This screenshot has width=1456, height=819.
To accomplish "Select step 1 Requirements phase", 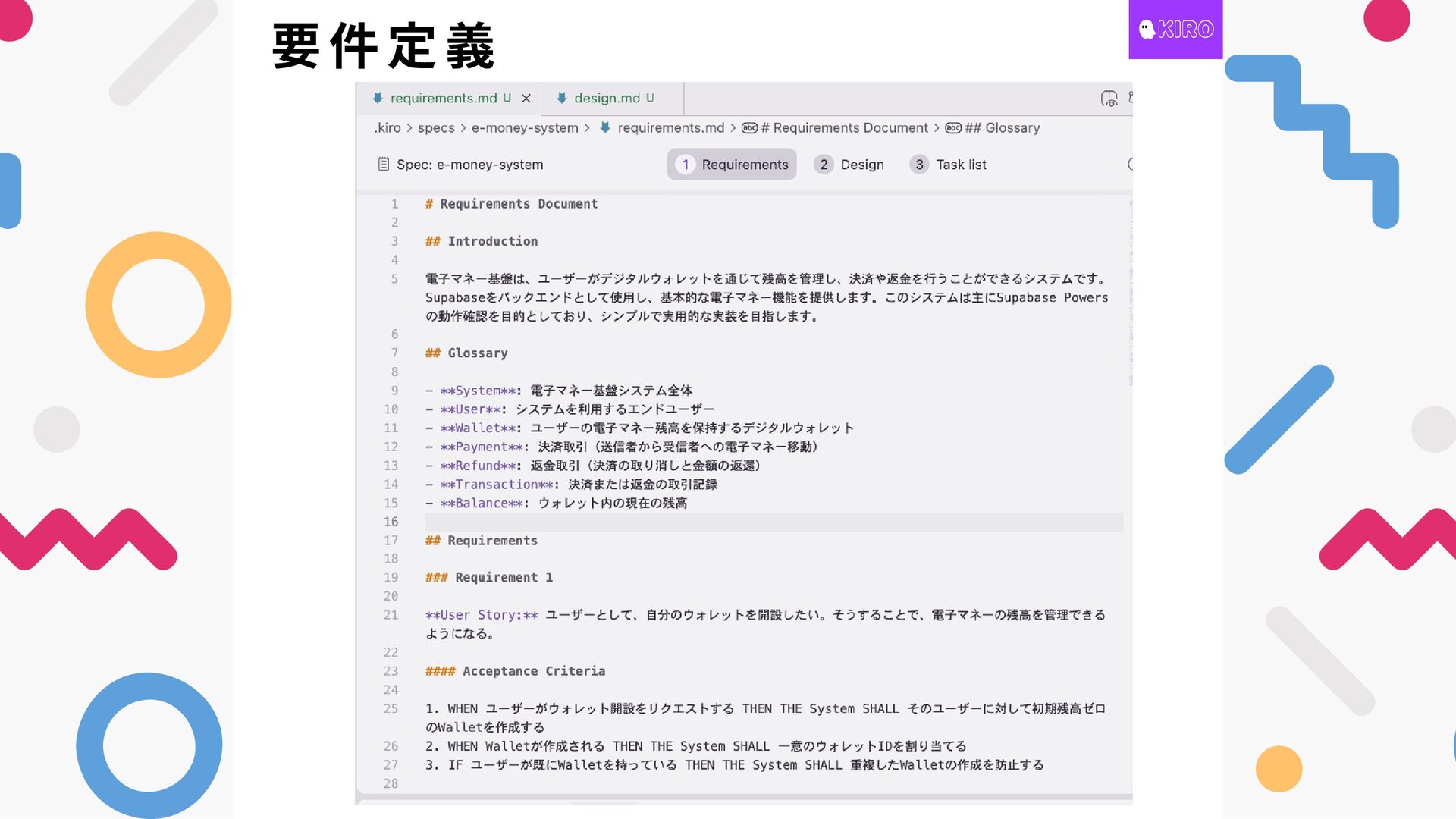I will (x=732, y=165).
